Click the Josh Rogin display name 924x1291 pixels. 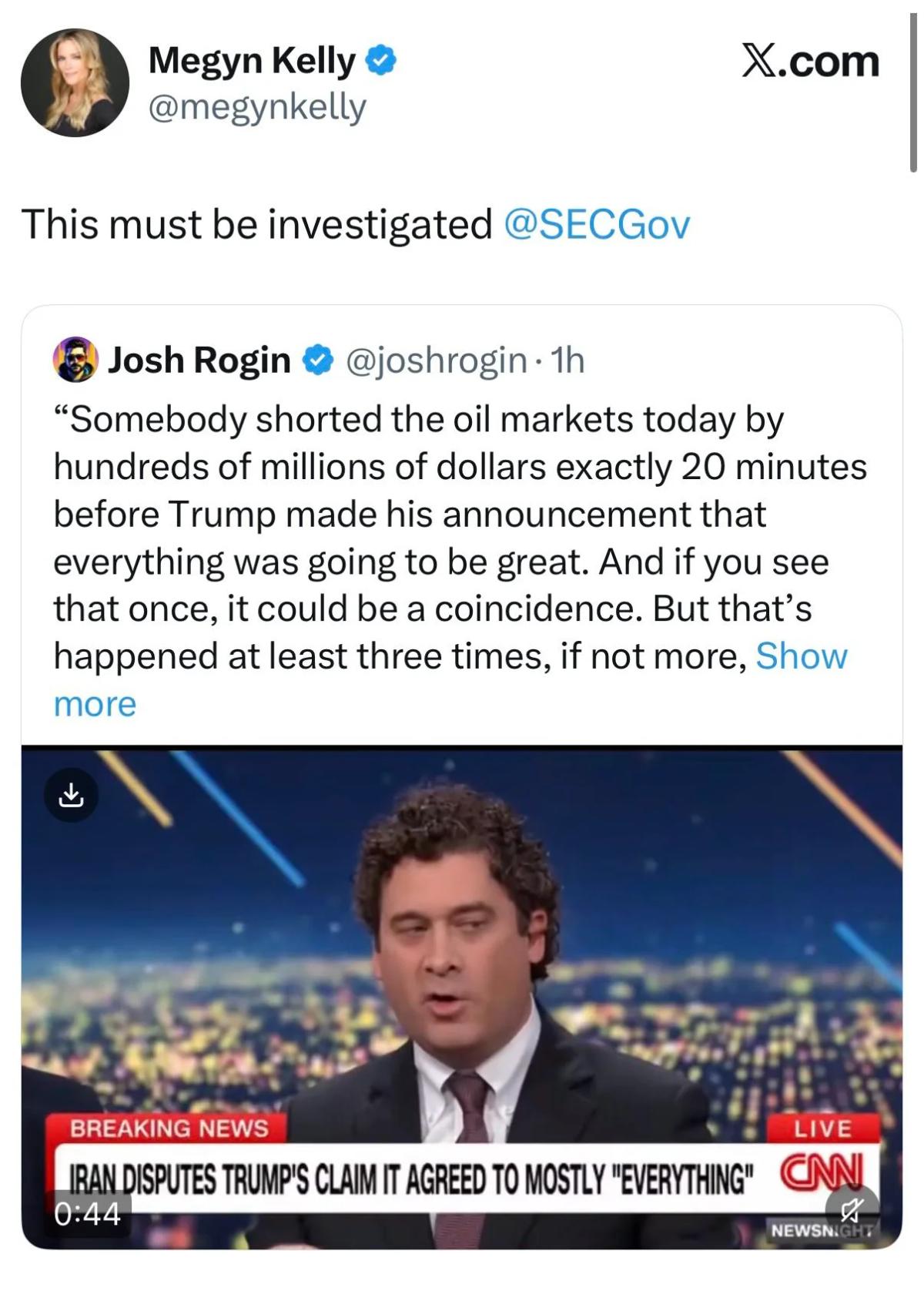click(x=199, y=360)
